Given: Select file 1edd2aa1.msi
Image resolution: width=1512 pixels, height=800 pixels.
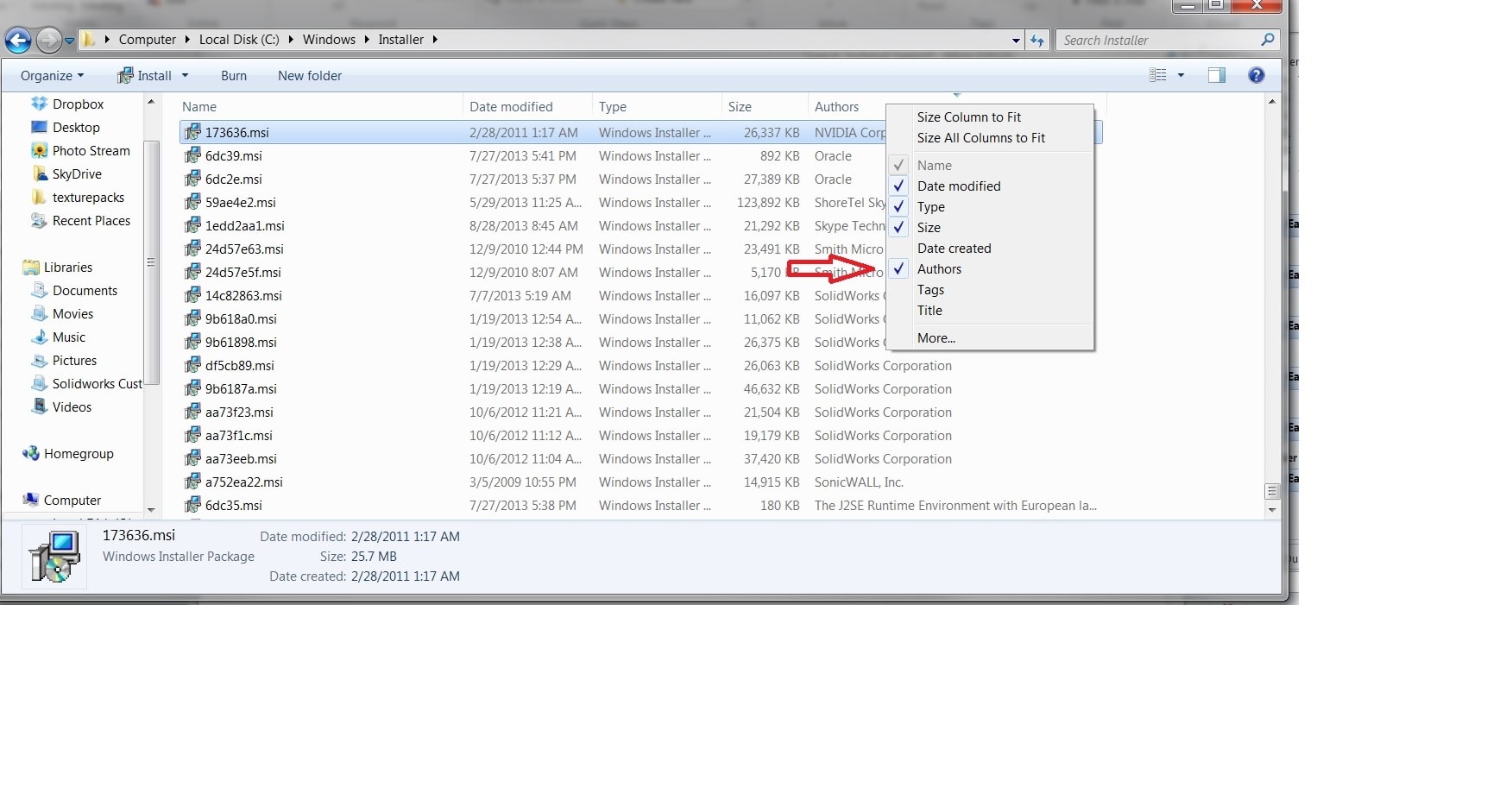Looking at the screenshot, I should click(245, 226).
